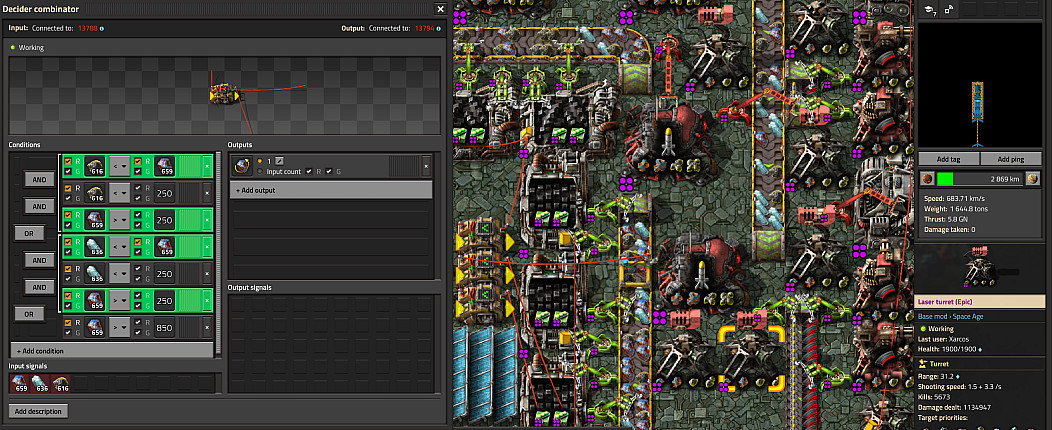This screenshot has width=1052, height=430.
Task: Edit the output constant value pencil icon
Action: [280, 161]
